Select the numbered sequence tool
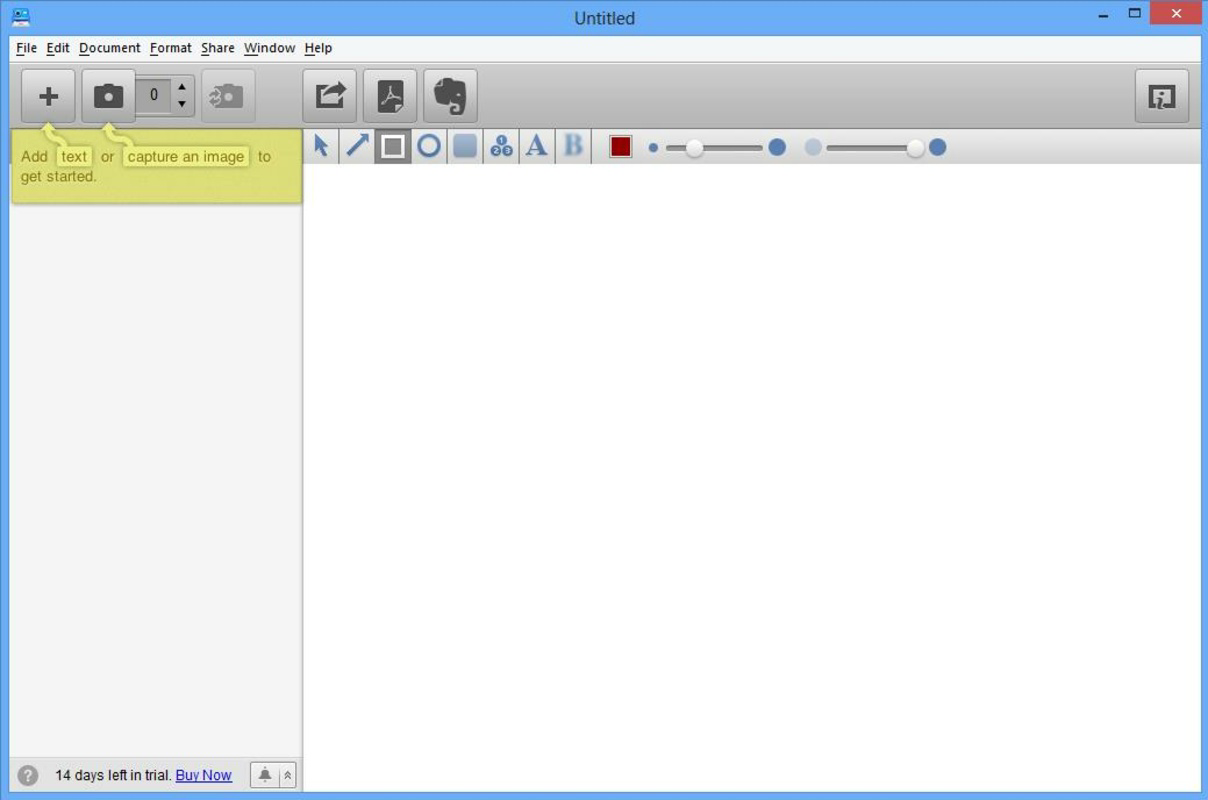This screenshot has width=1208, height=800. coord(501,146)
